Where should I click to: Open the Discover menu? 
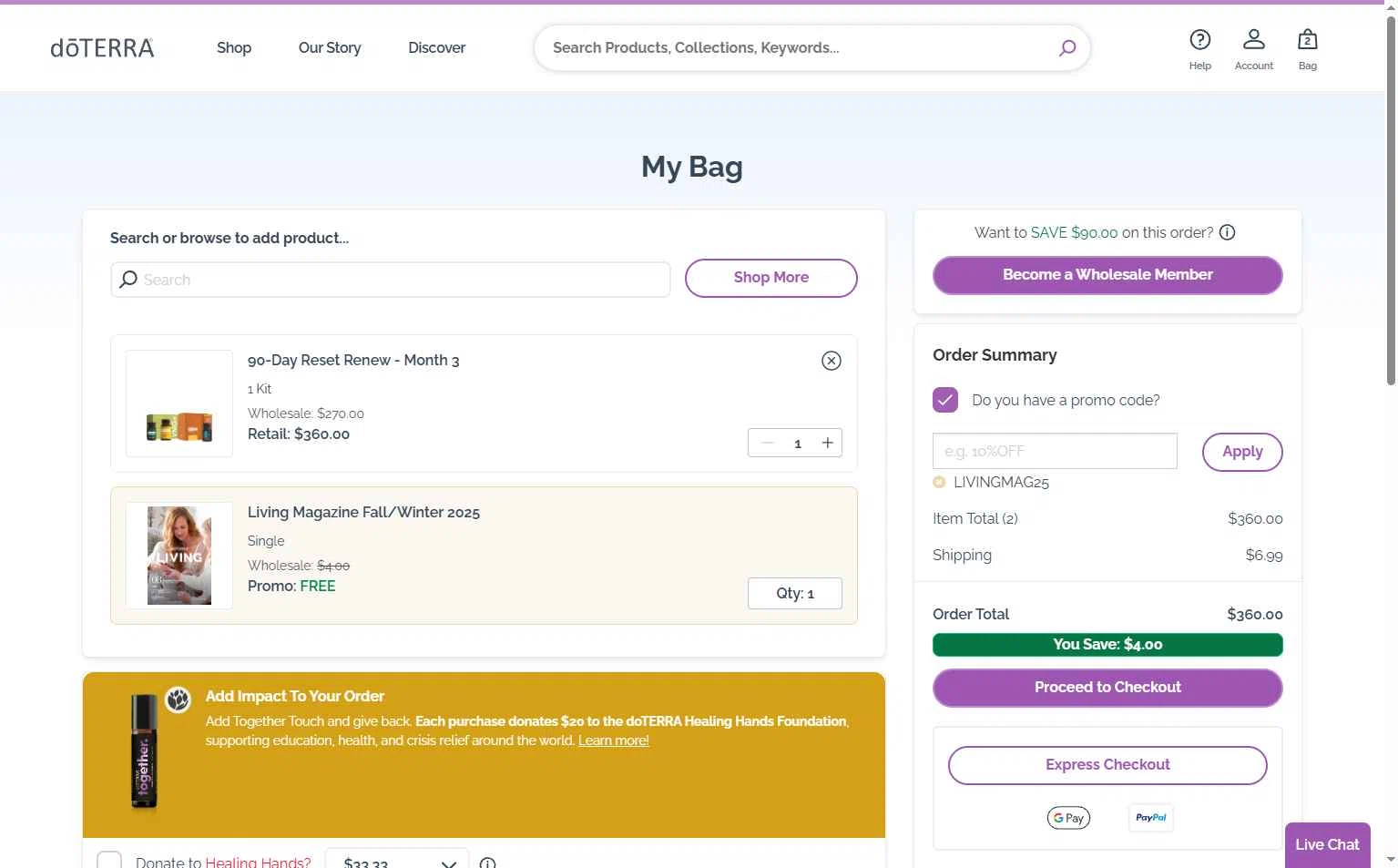[x=436, y=47]
